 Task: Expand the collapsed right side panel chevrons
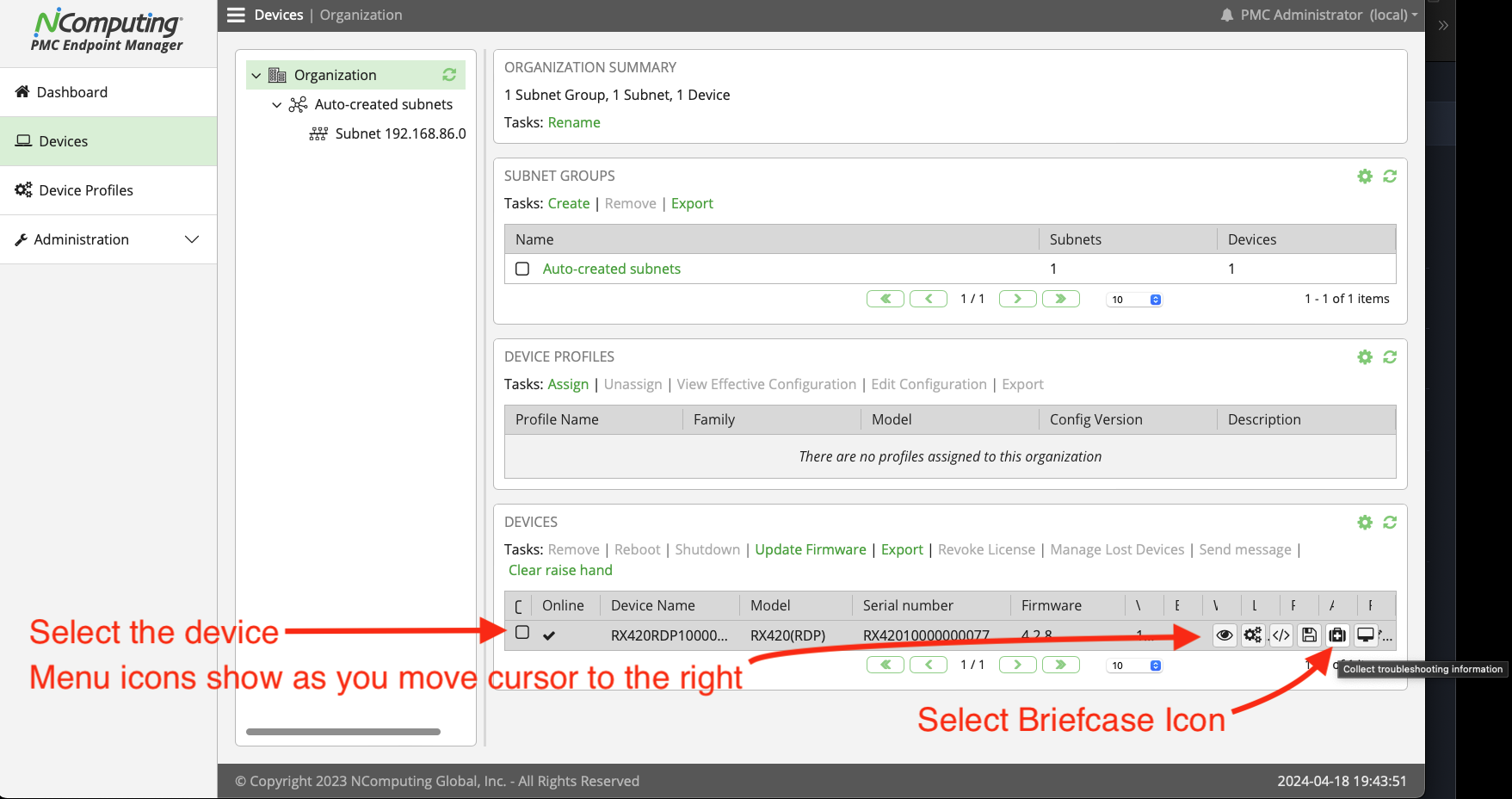tap(1443, 26)
